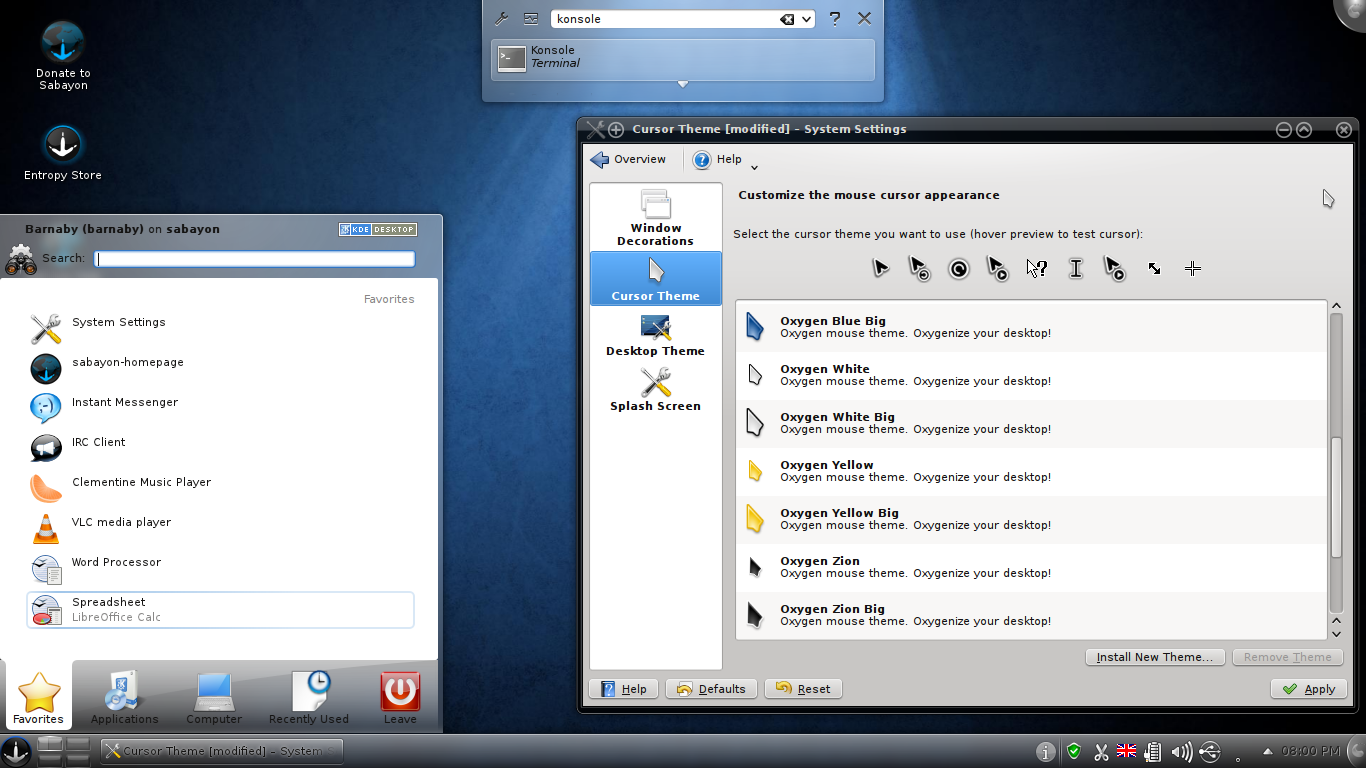The image size is (1366, 768).
Task: Open System Settings window menu icon in titlebar
Action: pyautogui.click(x=595, y=129)
